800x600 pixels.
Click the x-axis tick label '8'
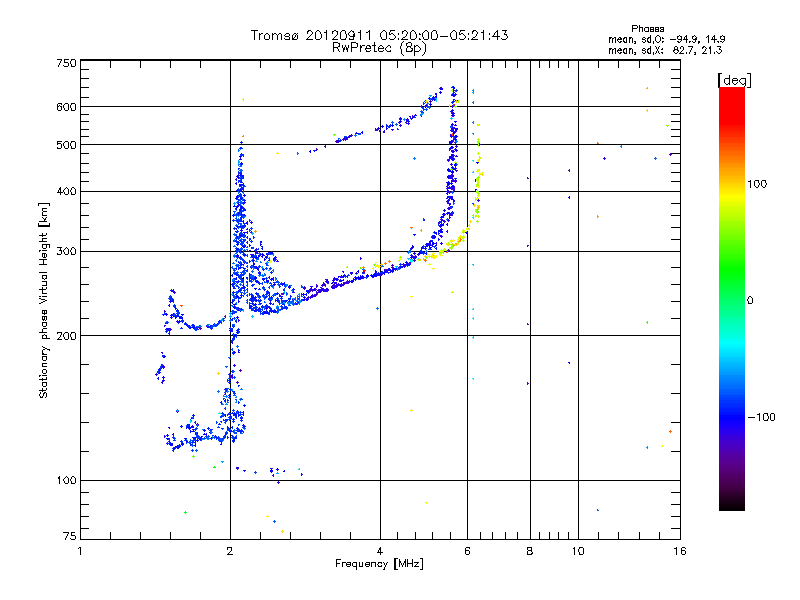pos(530,551)
